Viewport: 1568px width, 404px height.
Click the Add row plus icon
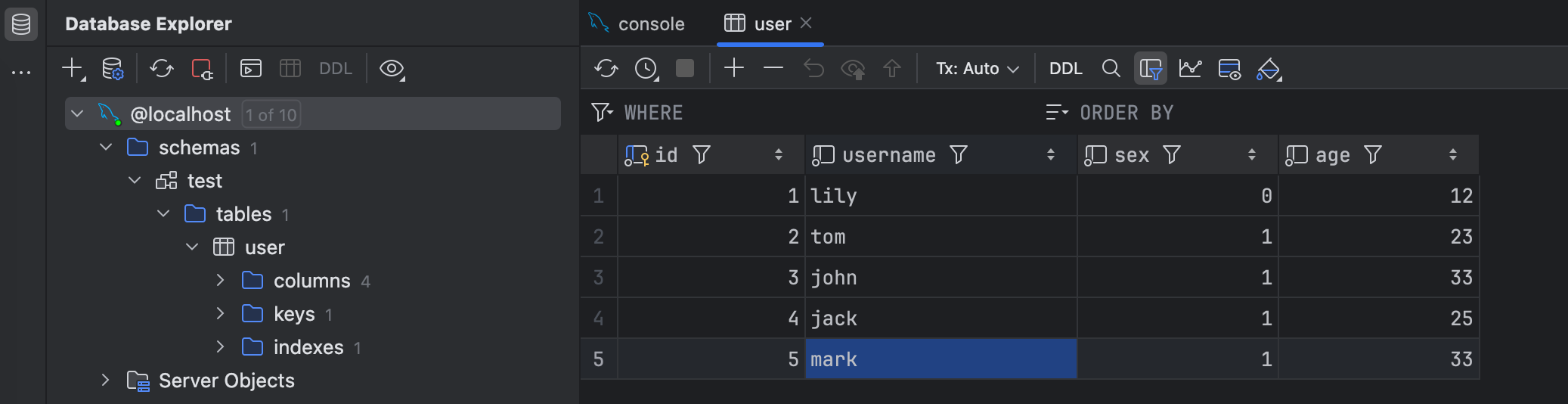733,68
